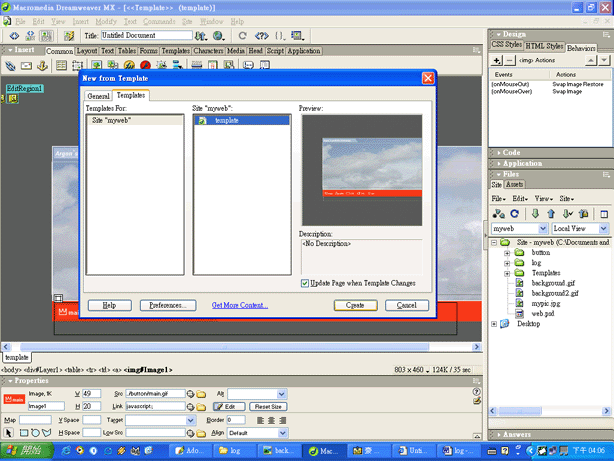This screenshot has height=461, width=614.
Task: Select web.psd in the file tree
Action: [542, 313]
